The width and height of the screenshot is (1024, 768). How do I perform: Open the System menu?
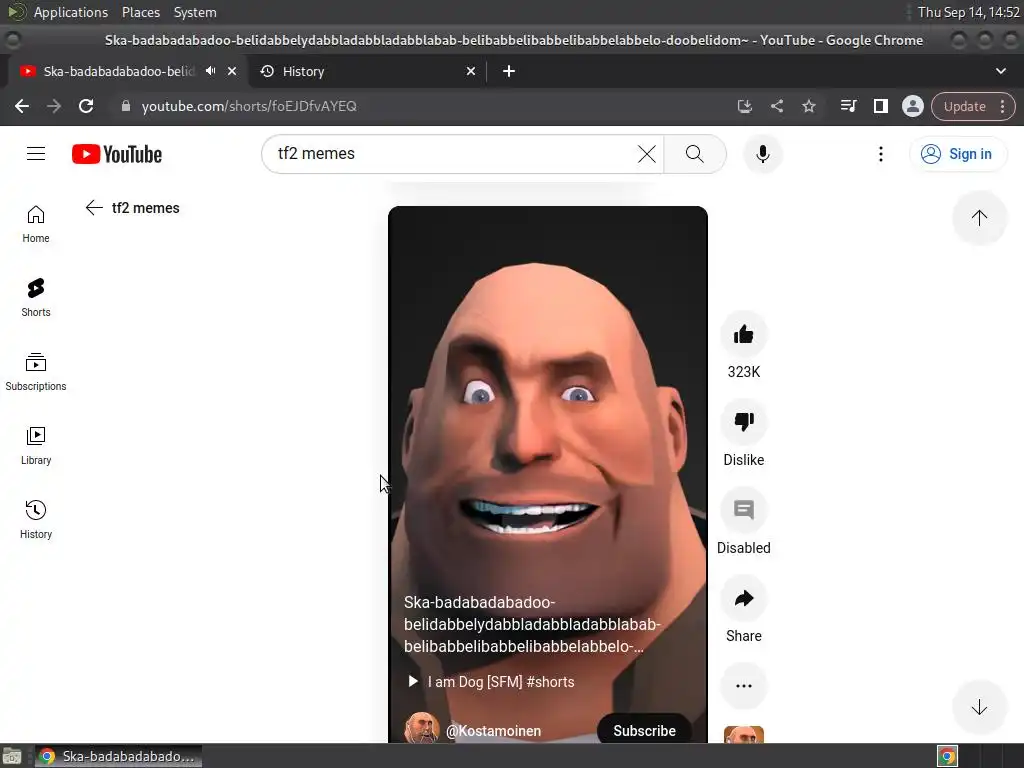click(195, 12)
